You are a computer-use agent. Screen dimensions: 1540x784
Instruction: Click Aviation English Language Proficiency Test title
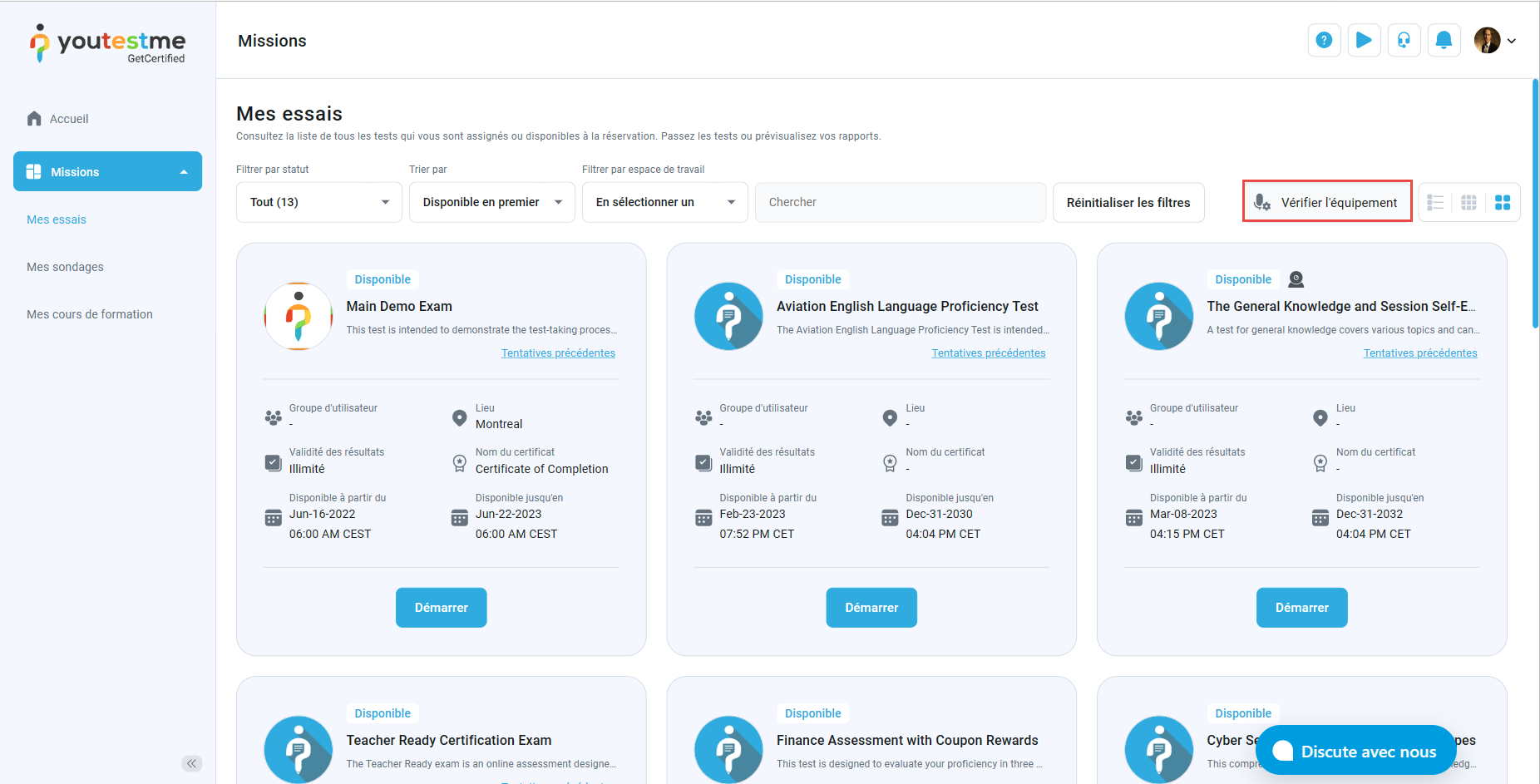pyautogui.click(x=907, y=306)
